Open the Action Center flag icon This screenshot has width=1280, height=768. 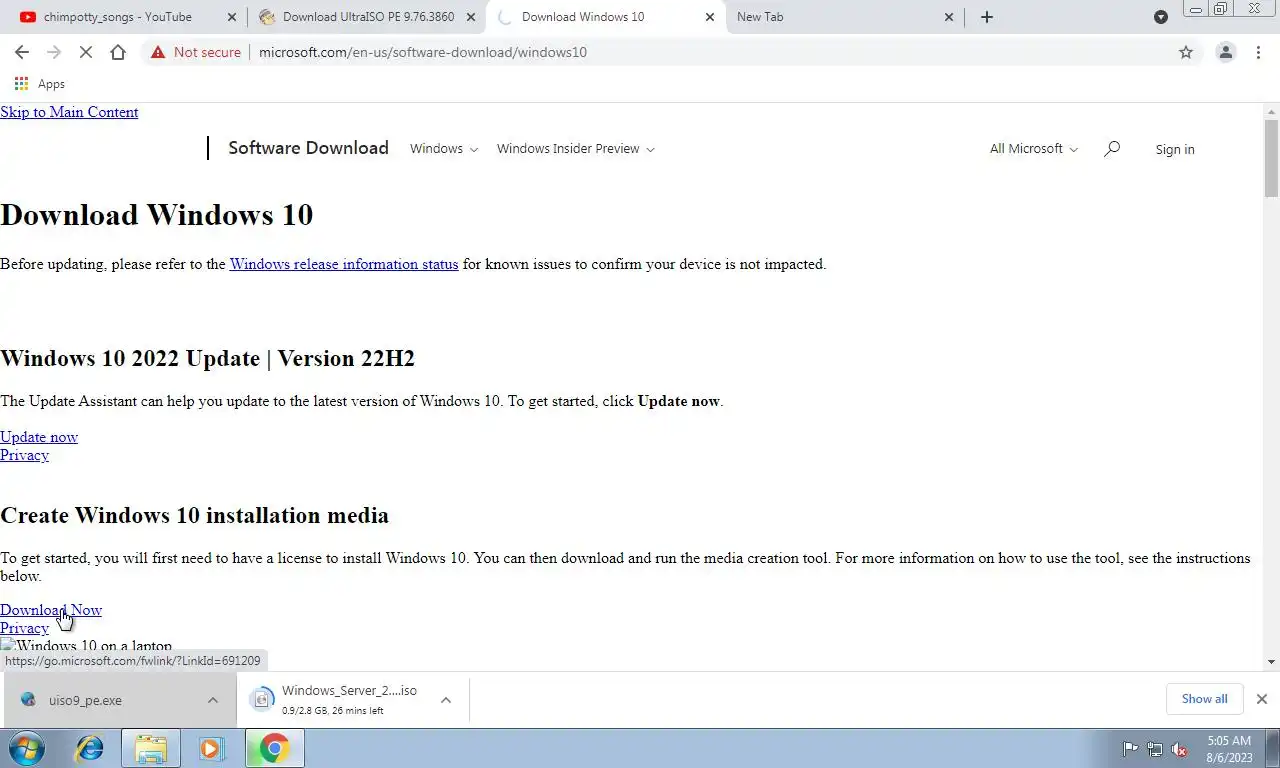[1130, 749]
